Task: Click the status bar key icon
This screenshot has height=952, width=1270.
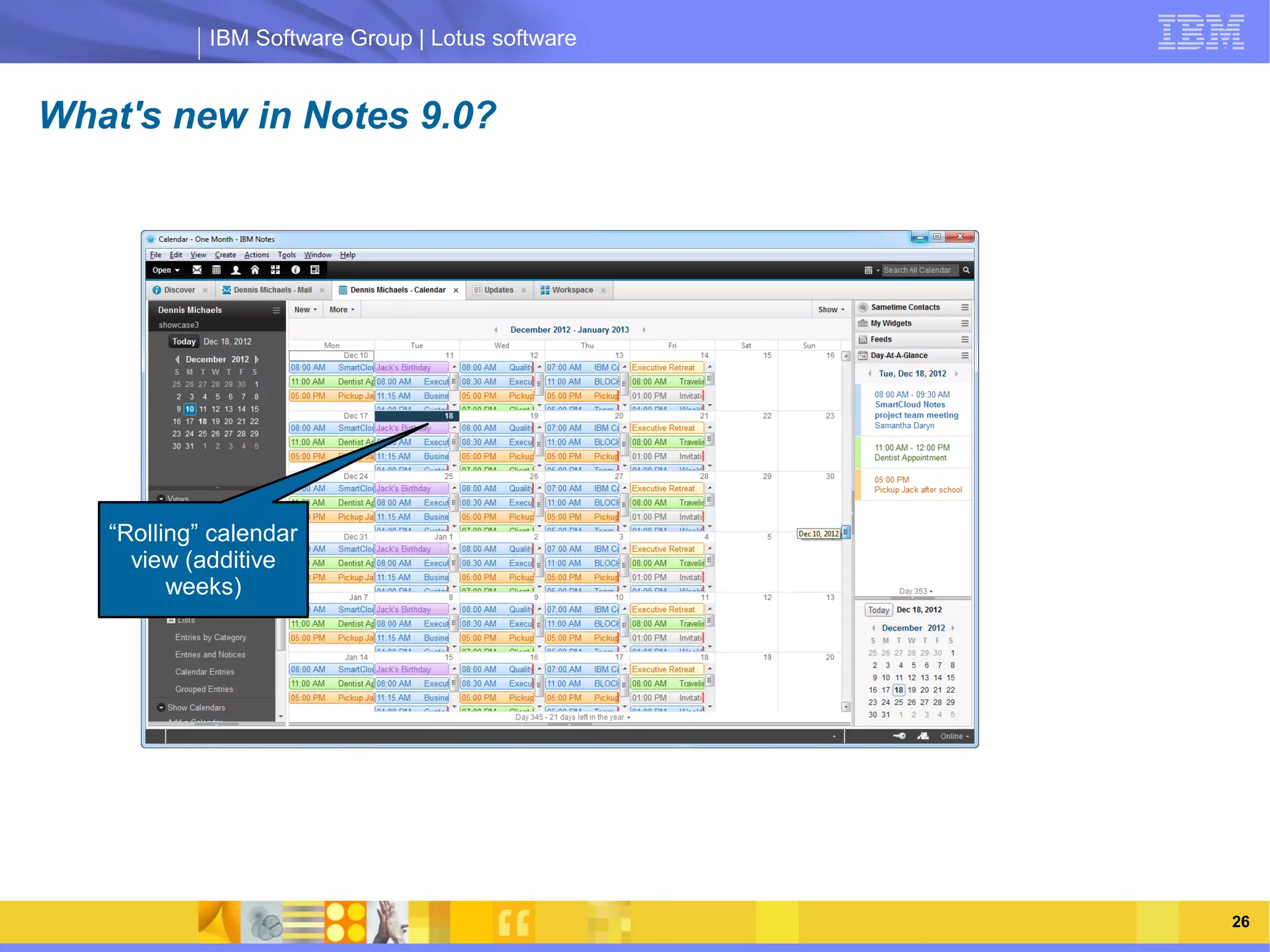Action: (899, 736)
